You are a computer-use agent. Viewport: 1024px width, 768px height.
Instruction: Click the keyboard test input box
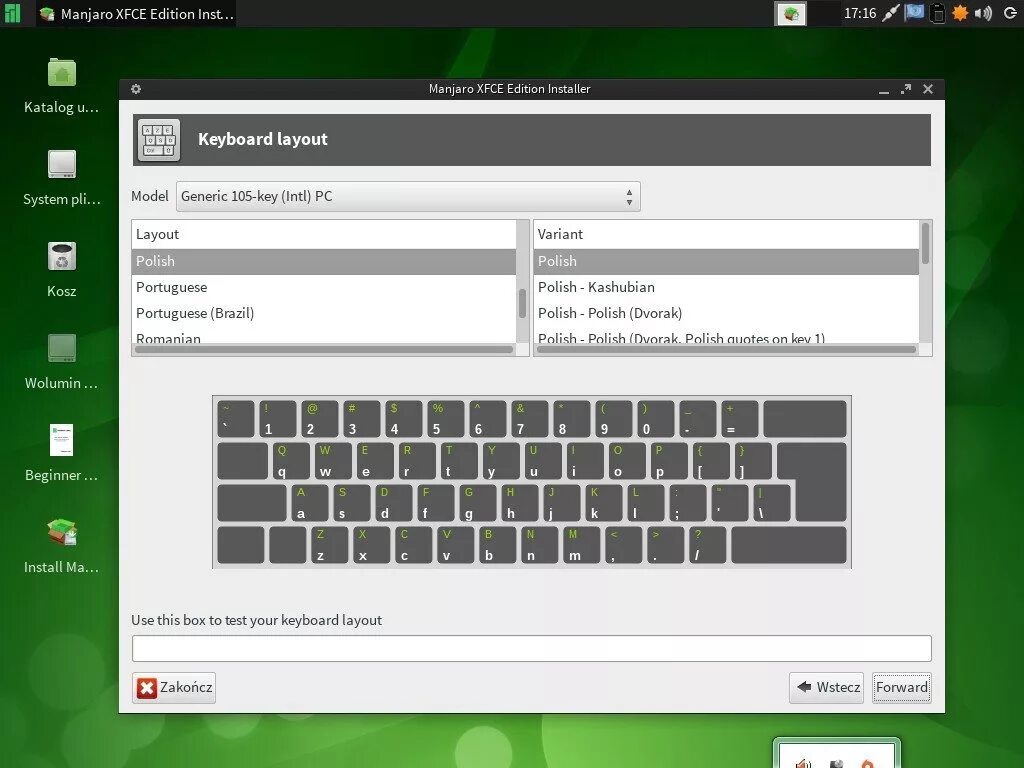[532, 648]
